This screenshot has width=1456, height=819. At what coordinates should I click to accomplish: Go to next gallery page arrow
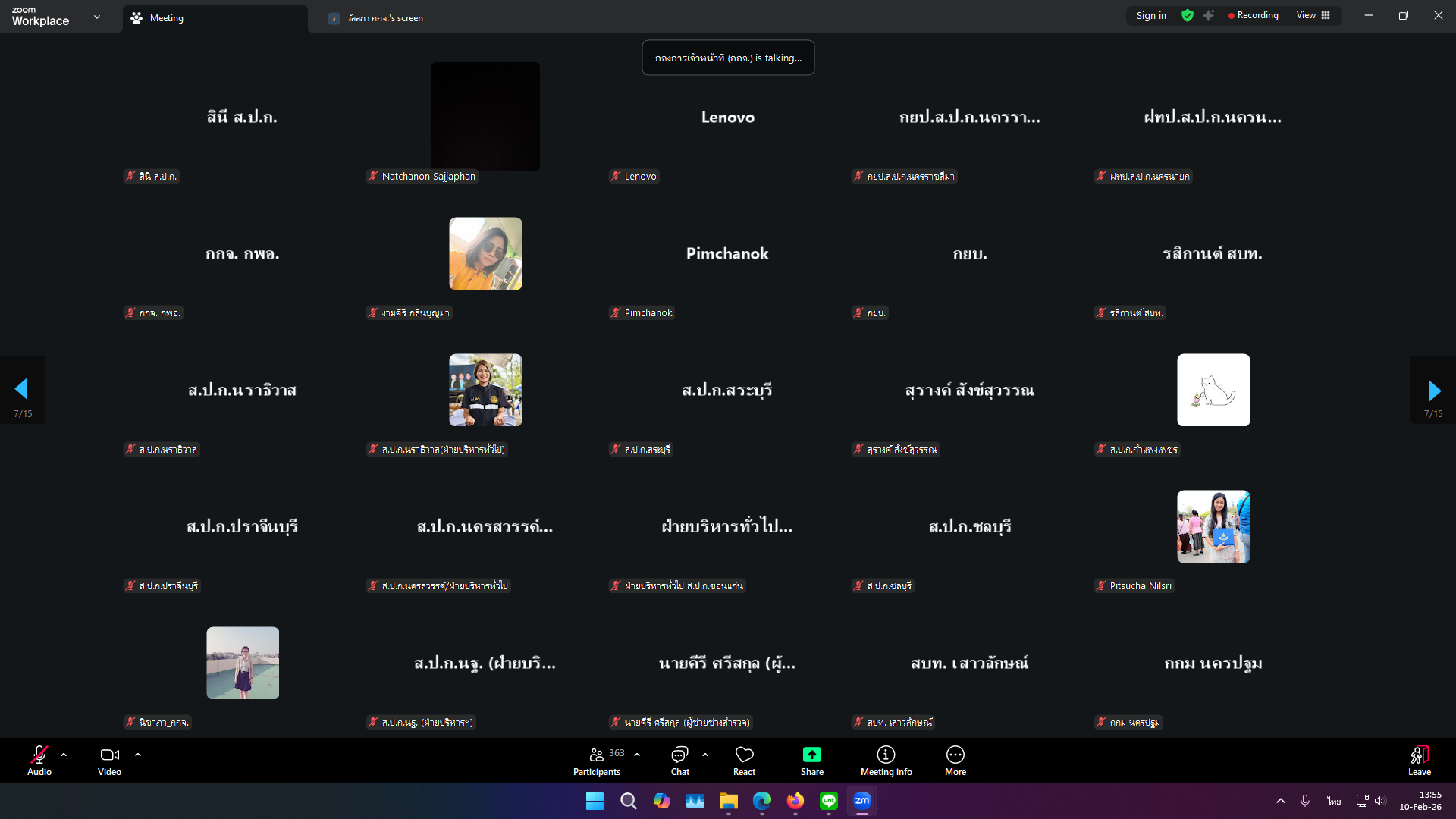(1433, 391)
